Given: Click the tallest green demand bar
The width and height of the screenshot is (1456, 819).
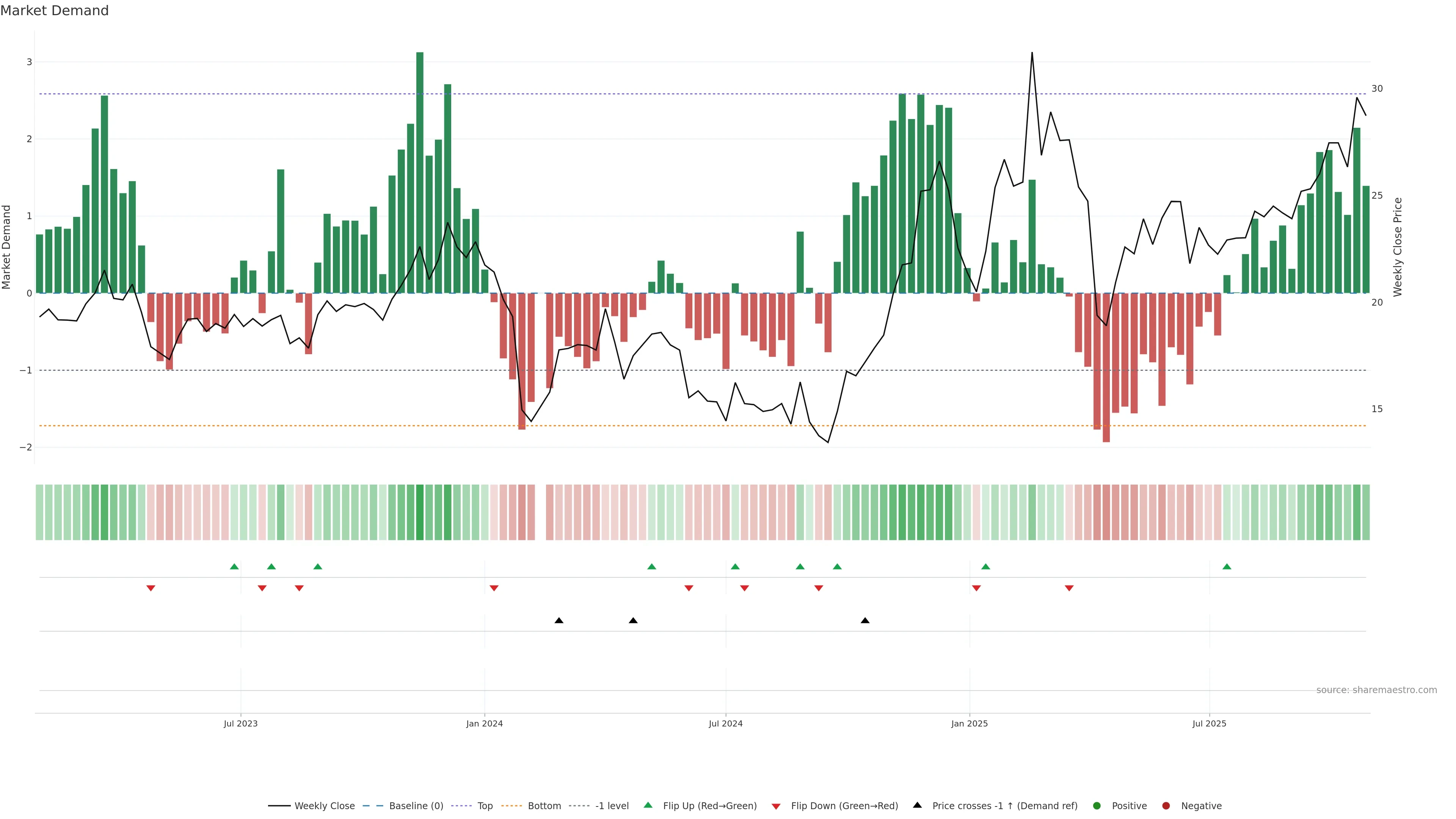Looking at the screenshot, I should (419, 169).
